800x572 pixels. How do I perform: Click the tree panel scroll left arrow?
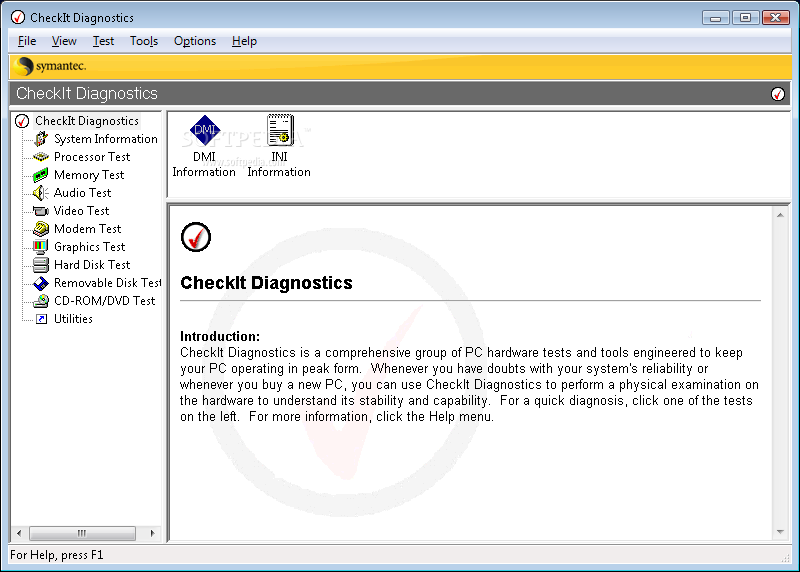(19, 533)
